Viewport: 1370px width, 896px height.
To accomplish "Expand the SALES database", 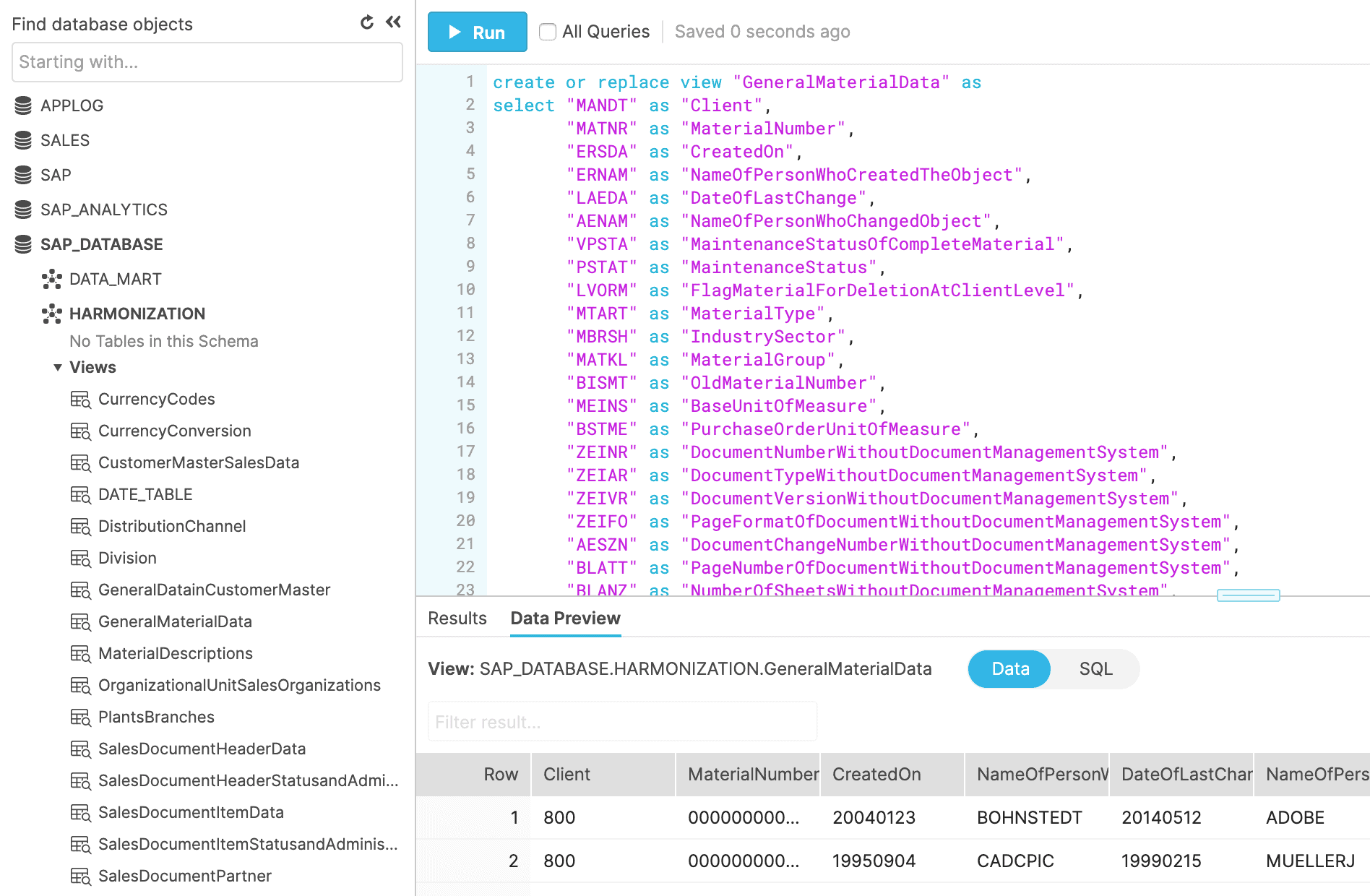I will 65,140.
